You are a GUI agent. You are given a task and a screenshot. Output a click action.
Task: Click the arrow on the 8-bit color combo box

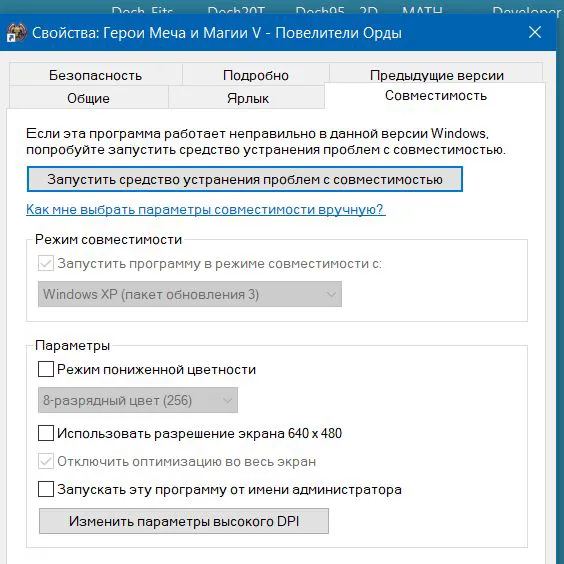[227, 400]
